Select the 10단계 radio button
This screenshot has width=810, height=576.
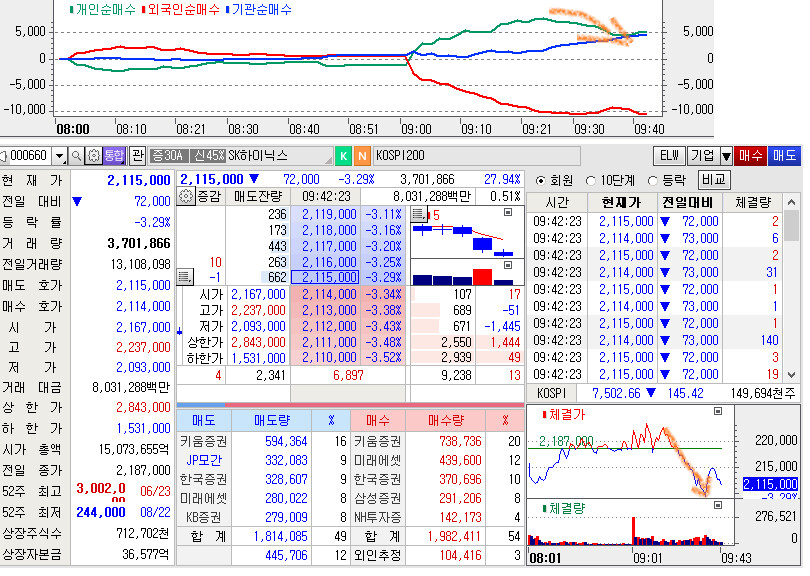click(590, 181)
